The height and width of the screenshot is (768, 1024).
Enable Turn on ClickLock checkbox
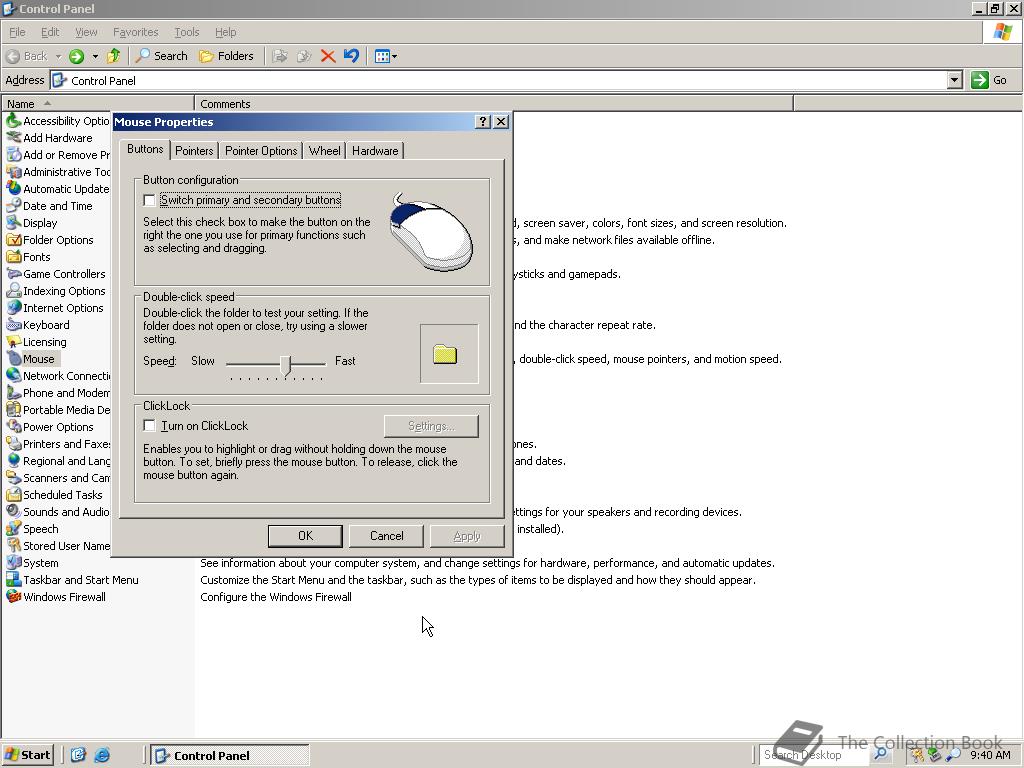pos(150,426)
